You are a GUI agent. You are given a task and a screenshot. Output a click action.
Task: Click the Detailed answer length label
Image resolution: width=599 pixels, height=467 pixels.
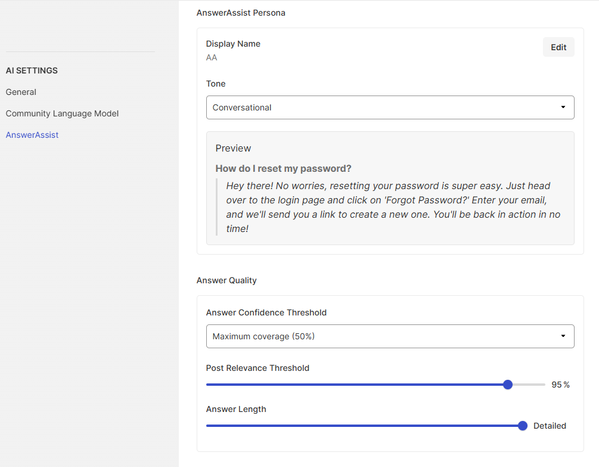tap(550, 426)
